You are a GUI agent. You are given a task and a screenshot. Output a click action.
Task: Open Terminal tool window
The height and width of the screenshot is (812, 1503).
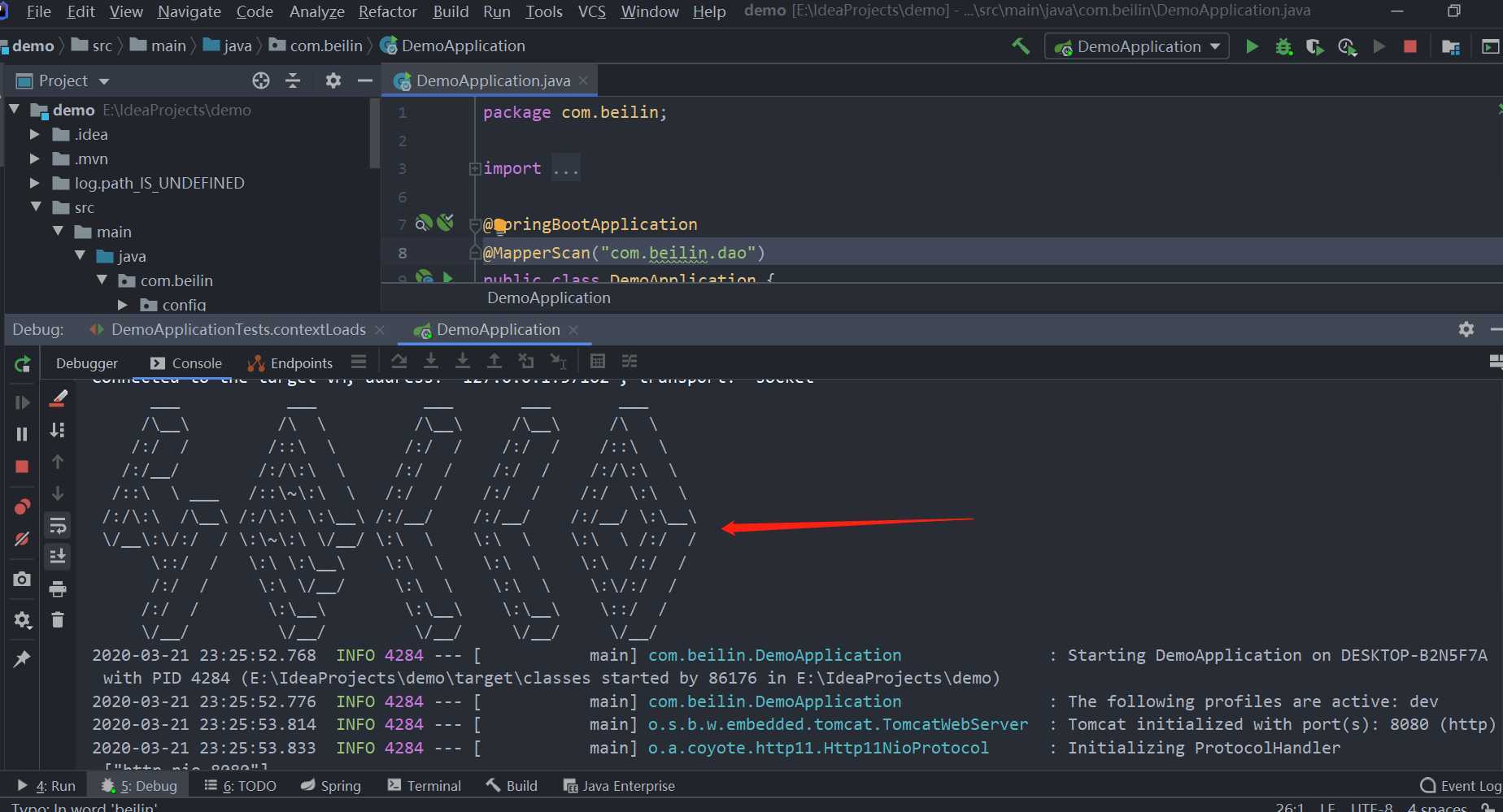(x=424, y=786)
